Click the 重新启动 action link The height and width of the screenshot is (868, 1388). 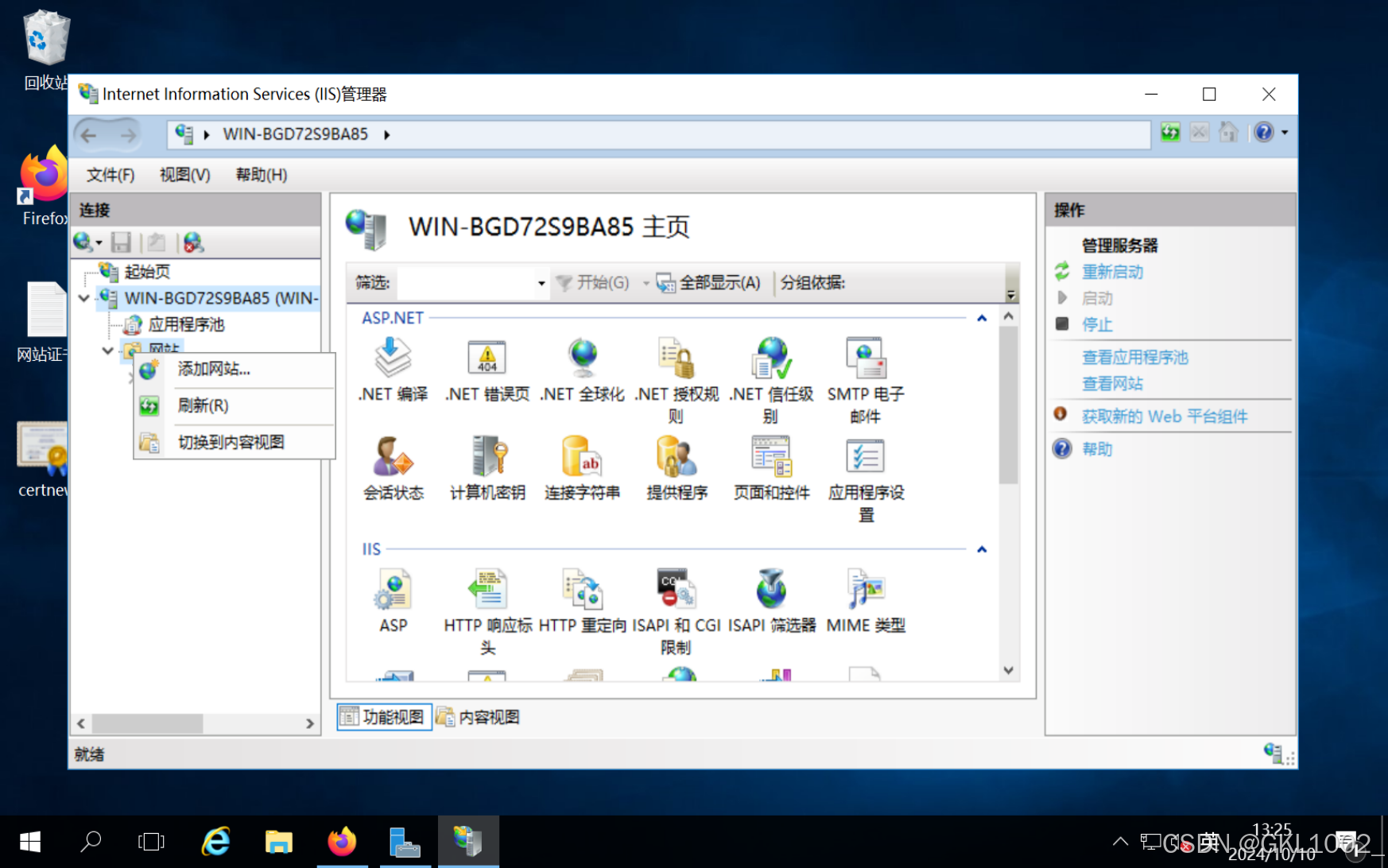coord(1112,272)
